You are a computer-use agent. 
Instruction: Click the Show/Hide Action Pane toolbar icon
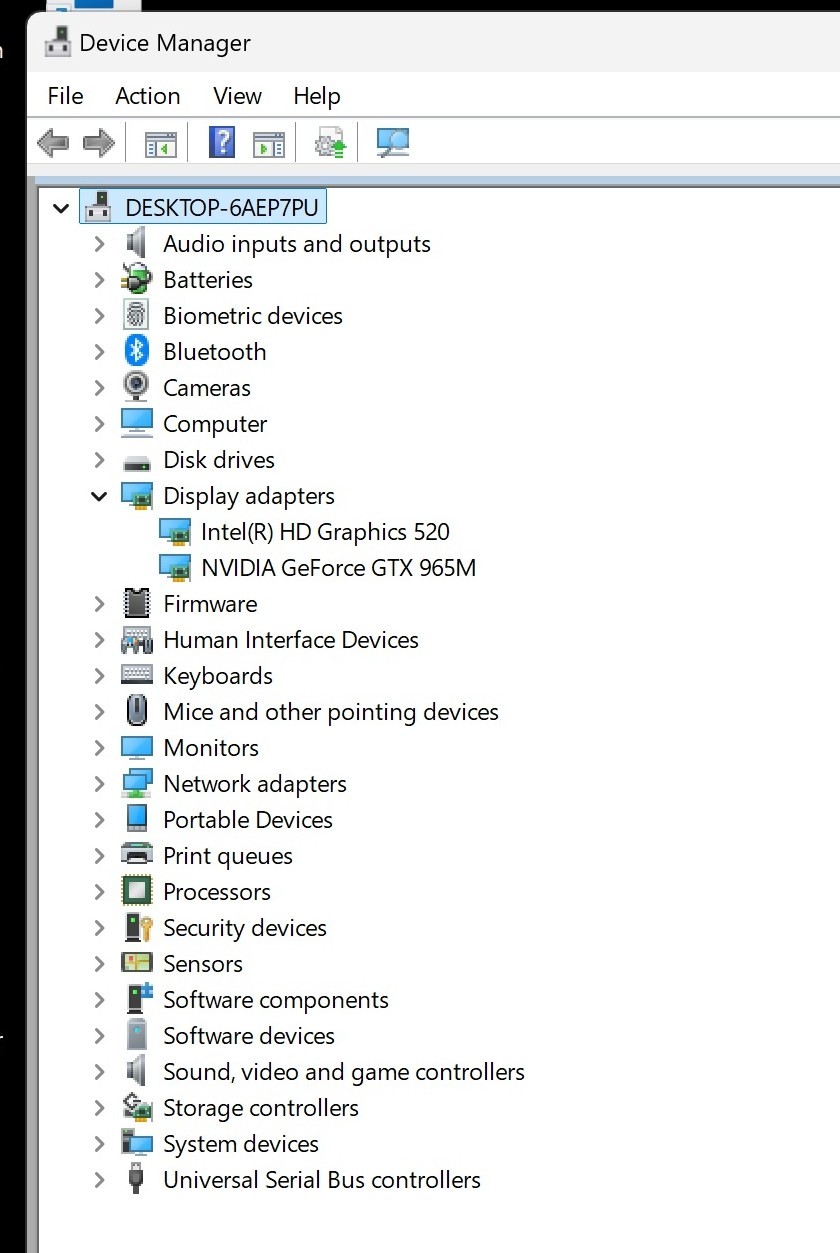pyautogui.click(x=268, y=144)
